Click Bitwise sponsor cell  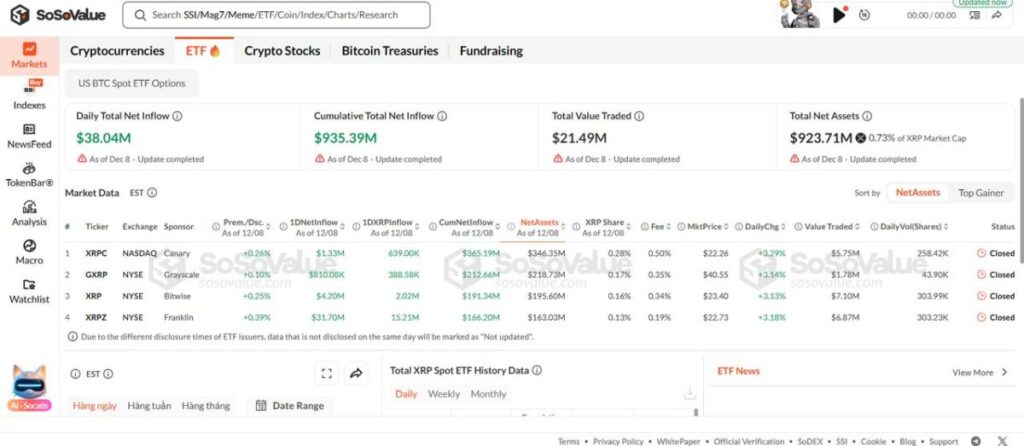coord(176,296)
